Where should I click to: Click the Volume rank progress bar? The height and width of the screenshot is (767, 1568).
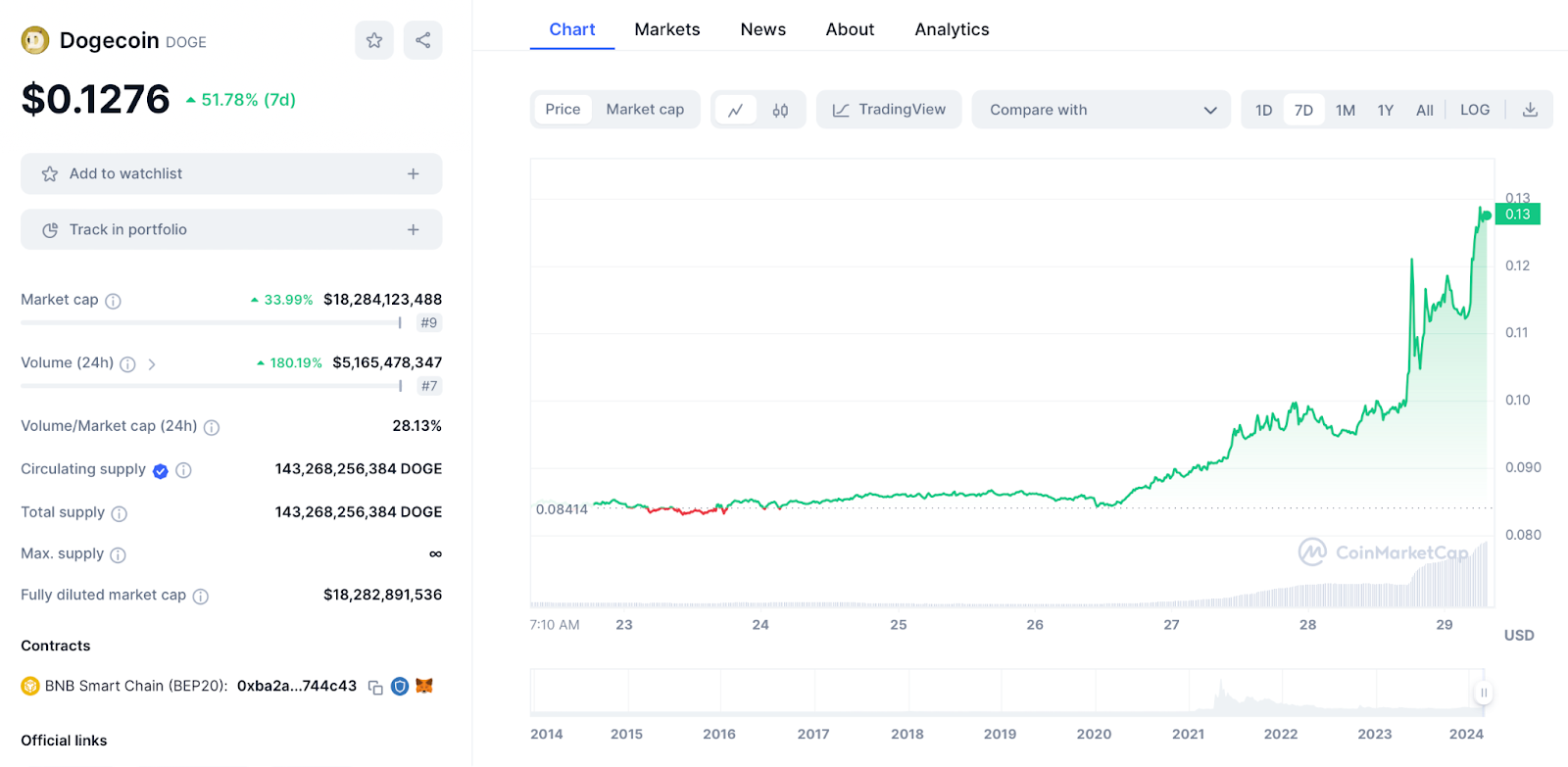click(211, 386)
